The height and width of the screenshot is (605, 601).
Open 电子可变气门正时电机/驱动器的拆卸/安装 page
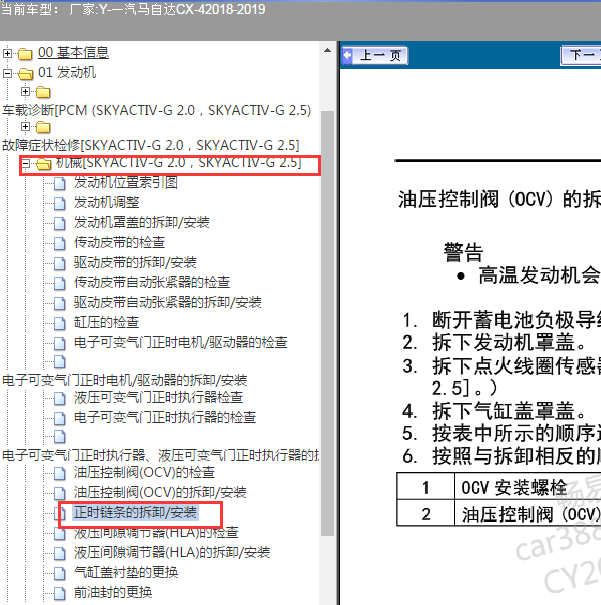pyautogui.click(x=125, y=380)
